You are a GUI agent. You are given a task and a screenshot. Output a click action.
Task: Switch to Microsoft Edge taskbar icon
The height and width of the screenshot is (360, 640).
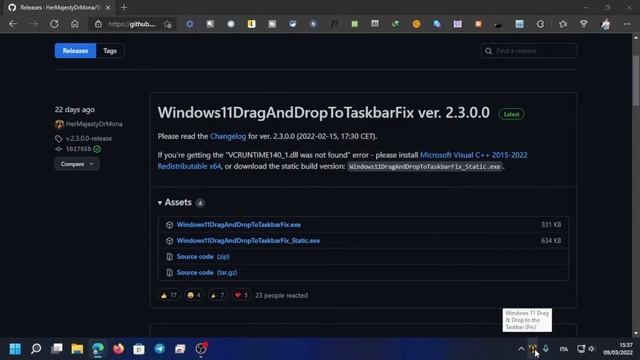click(x=98, y=349)
